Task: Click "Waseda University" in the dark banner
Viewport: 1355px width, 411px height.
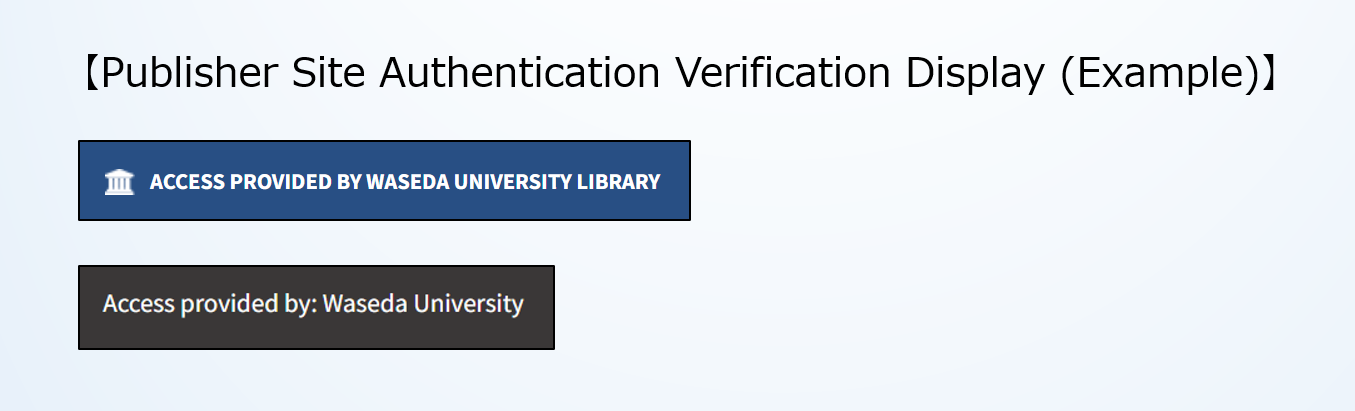Action: pyautogui.click(x=423, y=304)
